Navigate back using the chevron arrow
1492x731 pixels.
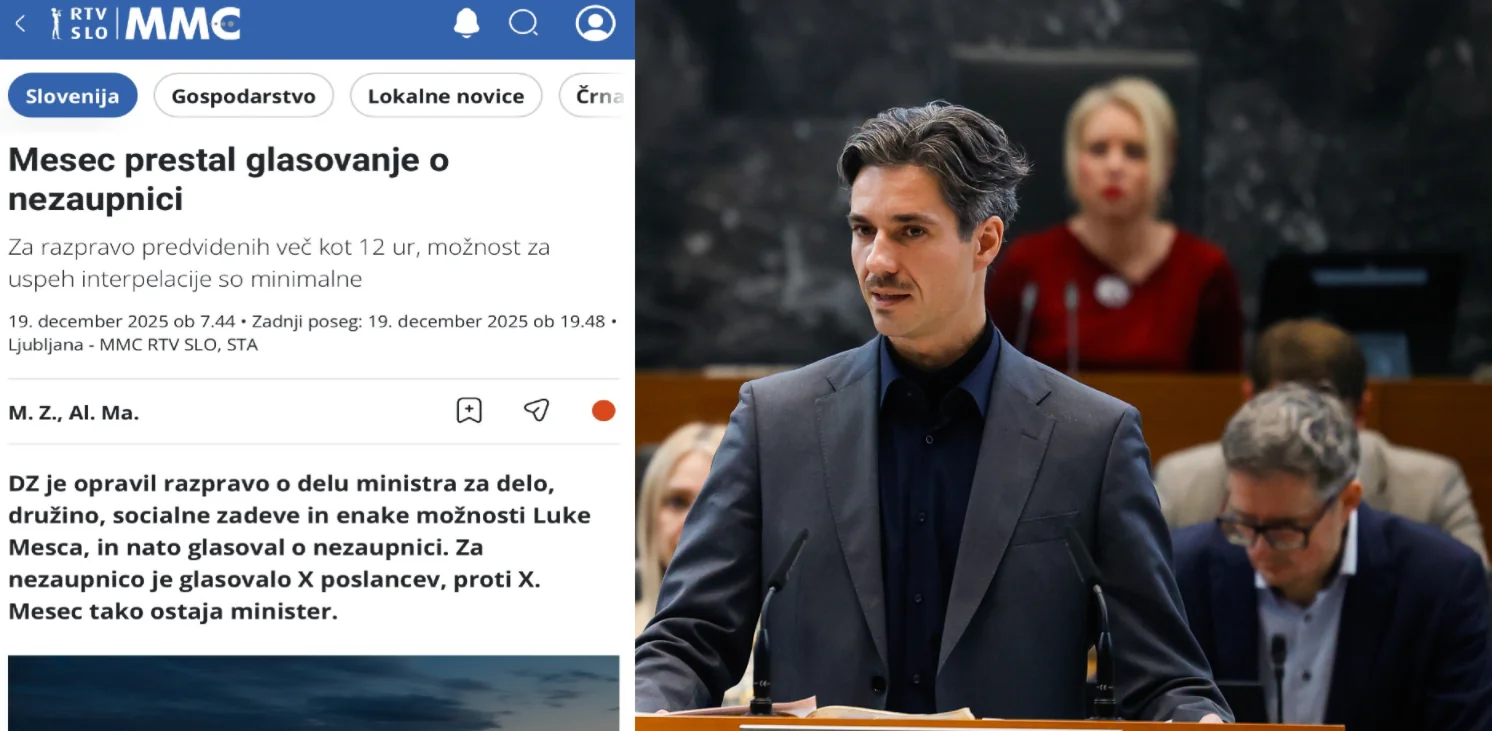tap(20, 22)
